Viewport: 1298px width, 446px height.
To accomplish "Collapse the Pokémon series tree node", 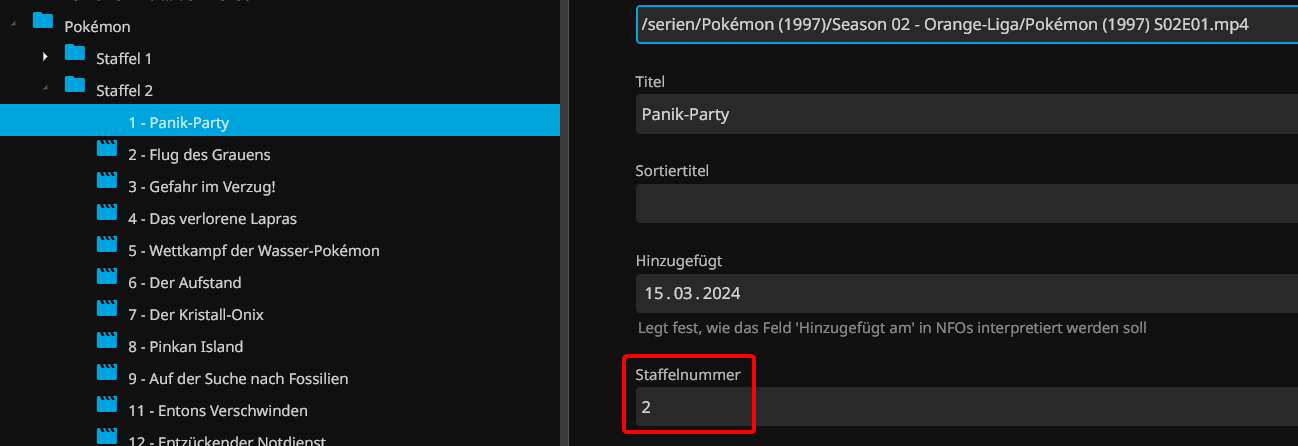I will point(13,26).
